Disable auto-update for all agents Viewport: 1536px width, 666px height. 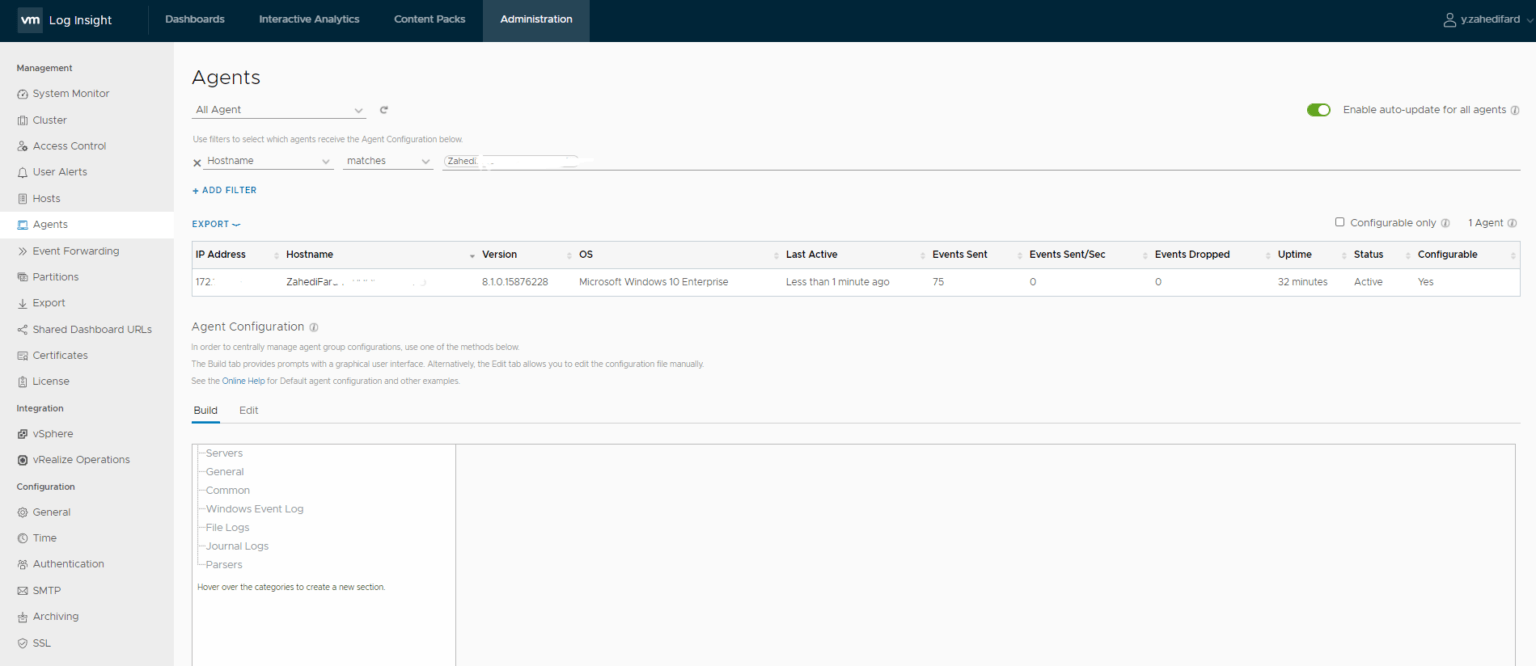(x=1319, y=110)
